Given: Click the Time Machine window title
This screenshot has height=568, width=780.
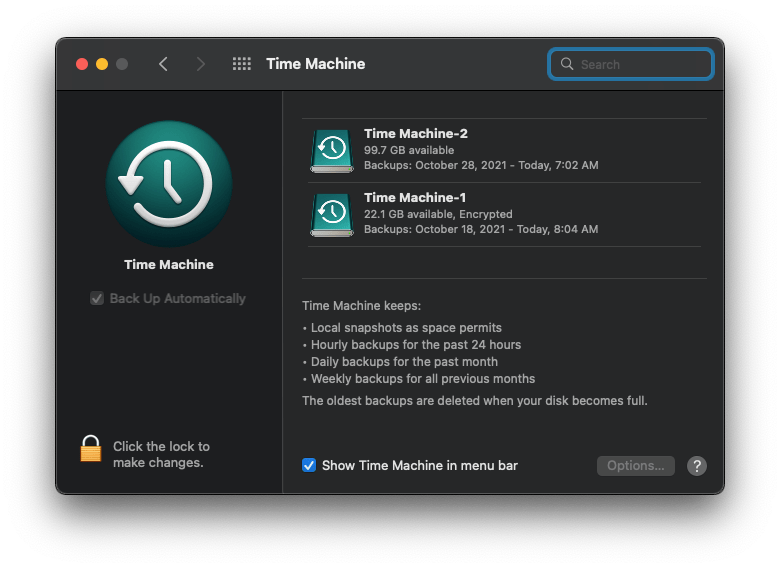Looking at the screenshot, I should (x=315, y=64).
